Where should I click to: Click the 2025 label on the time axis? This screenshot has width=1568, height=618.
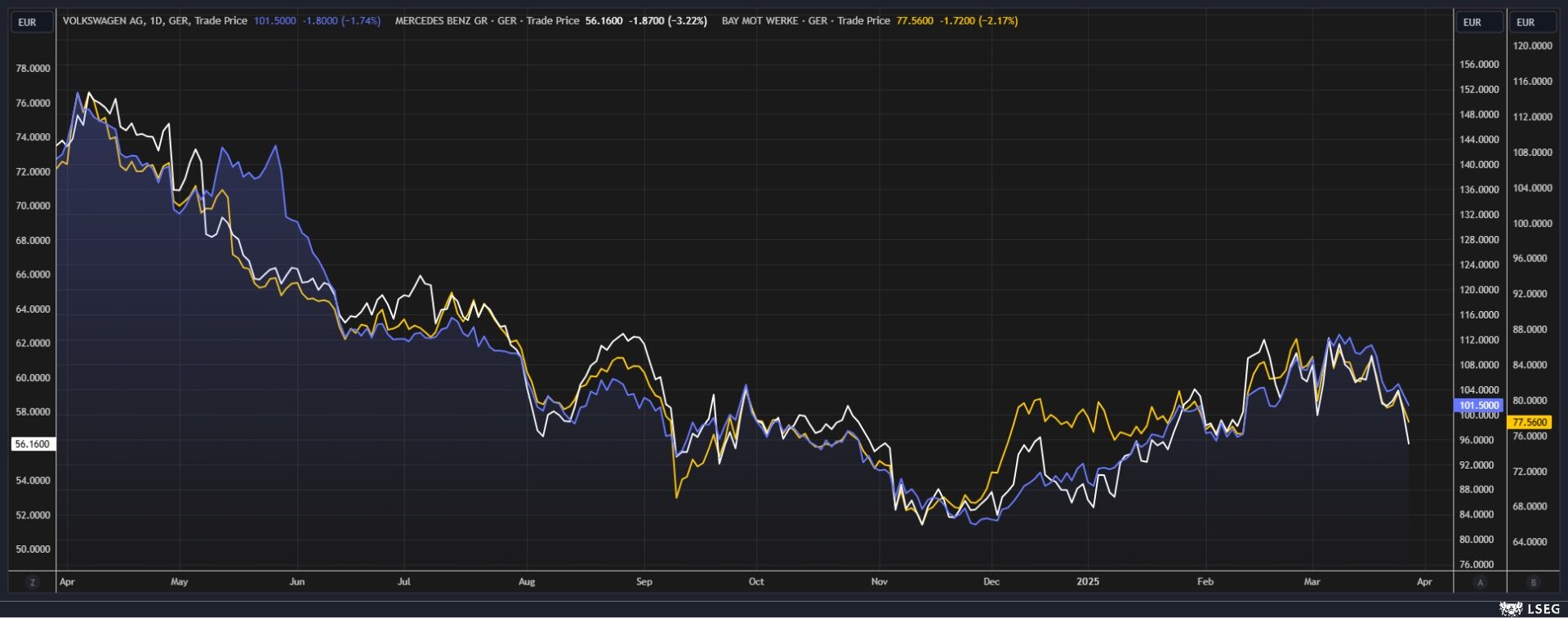pyautogui.click(x=1088, y=582)
